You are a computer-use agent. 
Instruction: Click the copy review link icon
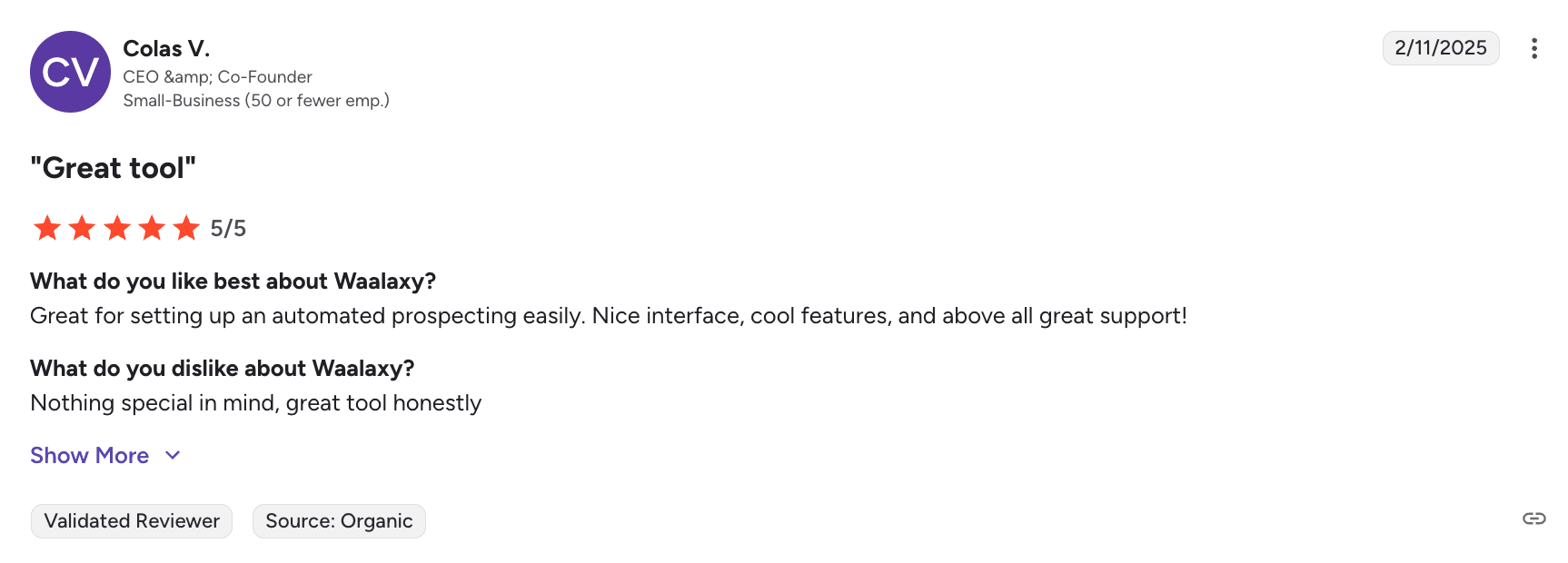(x=1535, y=519)
